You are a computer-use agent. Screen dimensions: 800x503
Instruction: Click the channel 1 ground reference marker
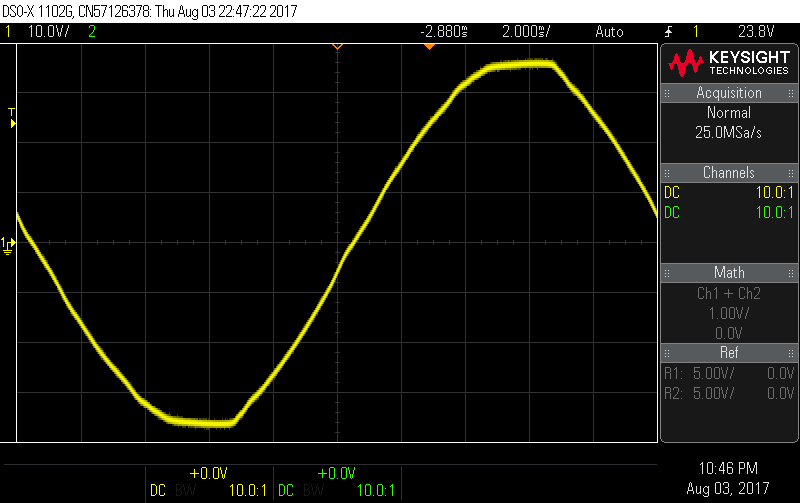click(8, 245)
